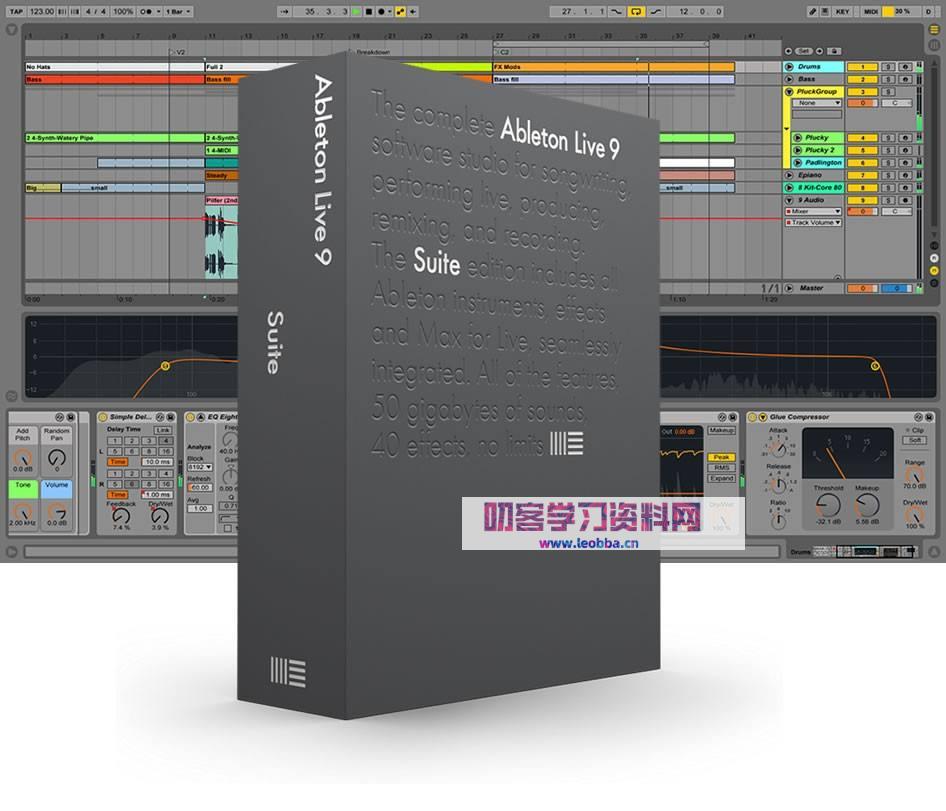Adjust the Glue Compressor Threshold knob

click(x=828, y=504)
